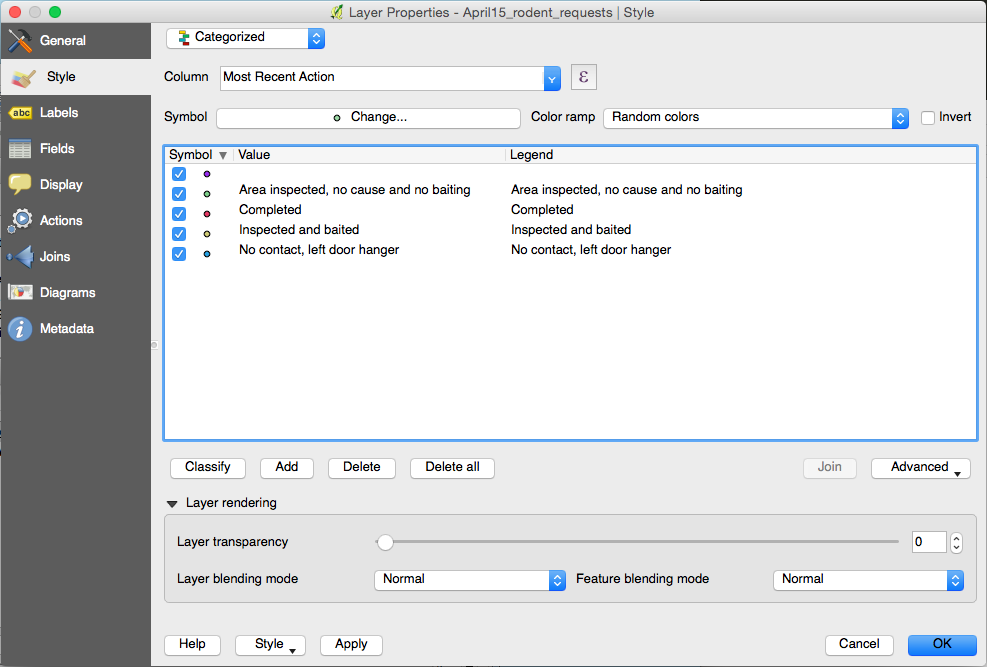Open the Advanced menu button
This screenshot has height=667, width=987.
click(x=920, y=467)
